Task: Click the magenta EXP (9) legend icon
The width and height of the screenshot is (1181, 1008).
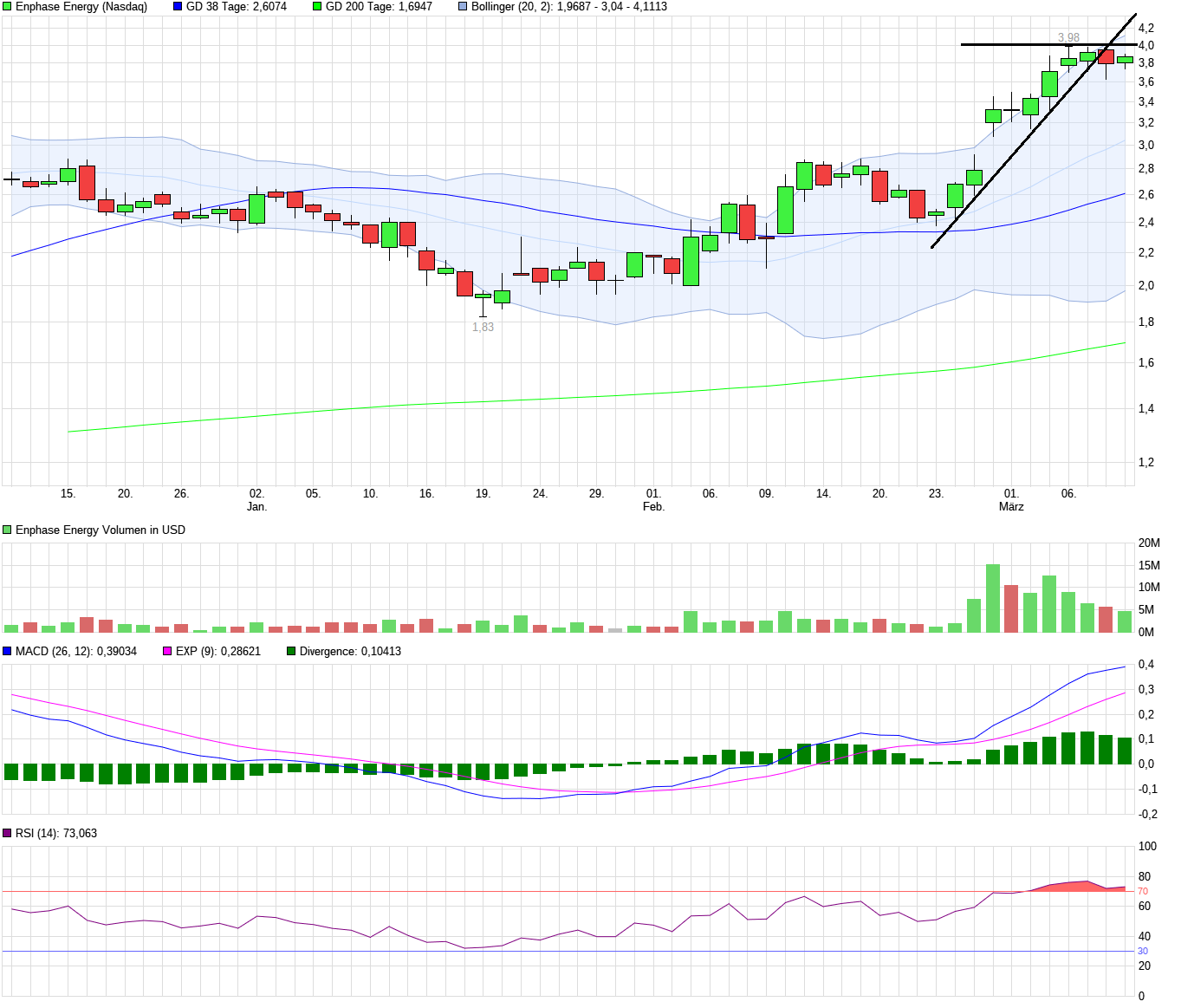Action: point(165,651)
